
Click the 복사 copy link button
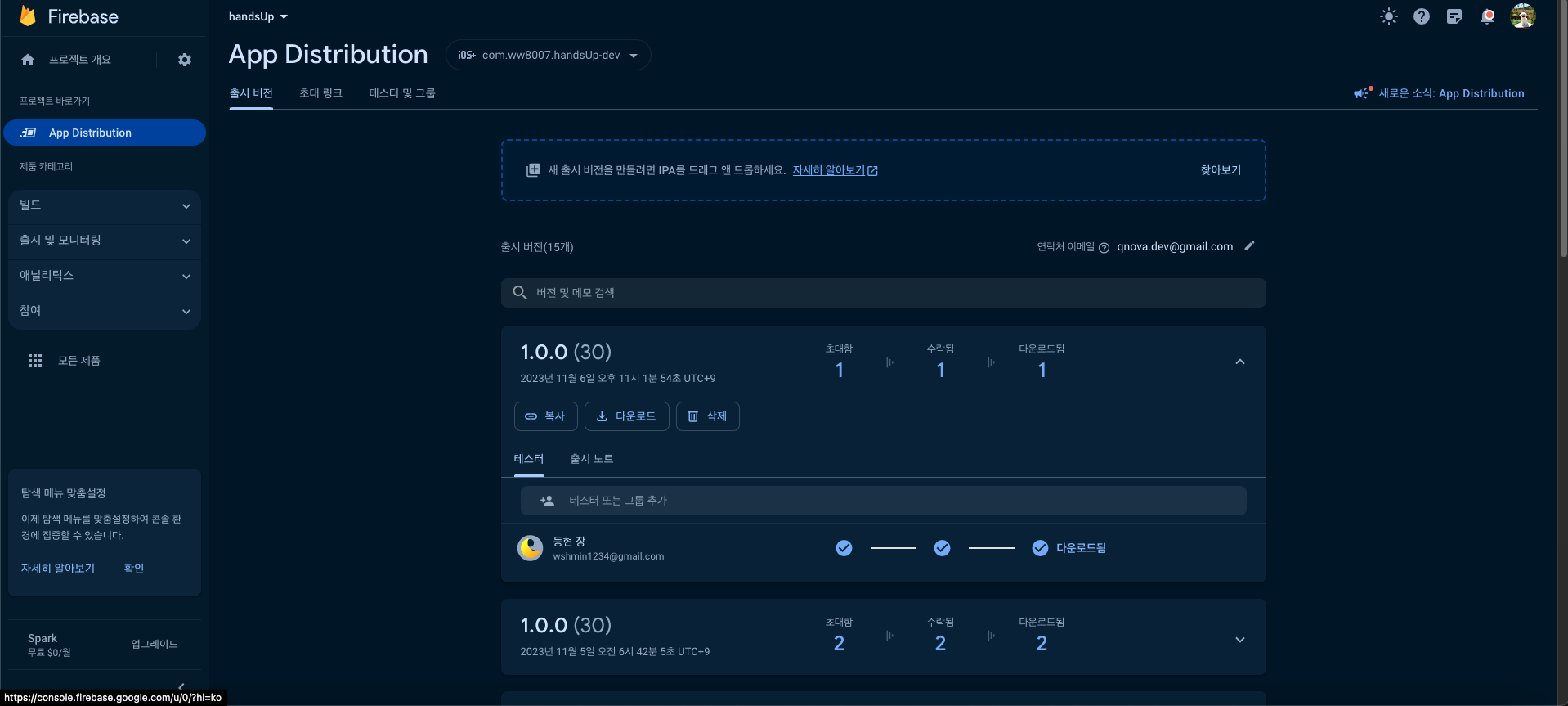point(545,416)
